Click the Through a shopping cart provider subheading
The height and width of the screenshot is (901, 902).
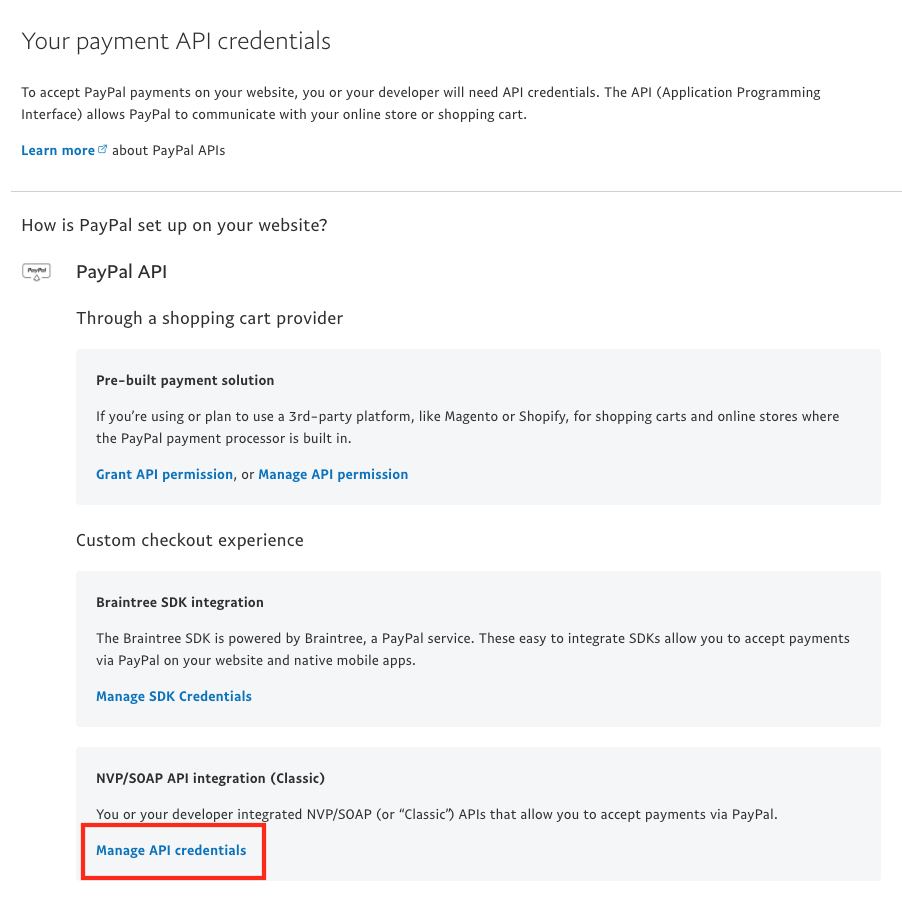coord(209,318)
